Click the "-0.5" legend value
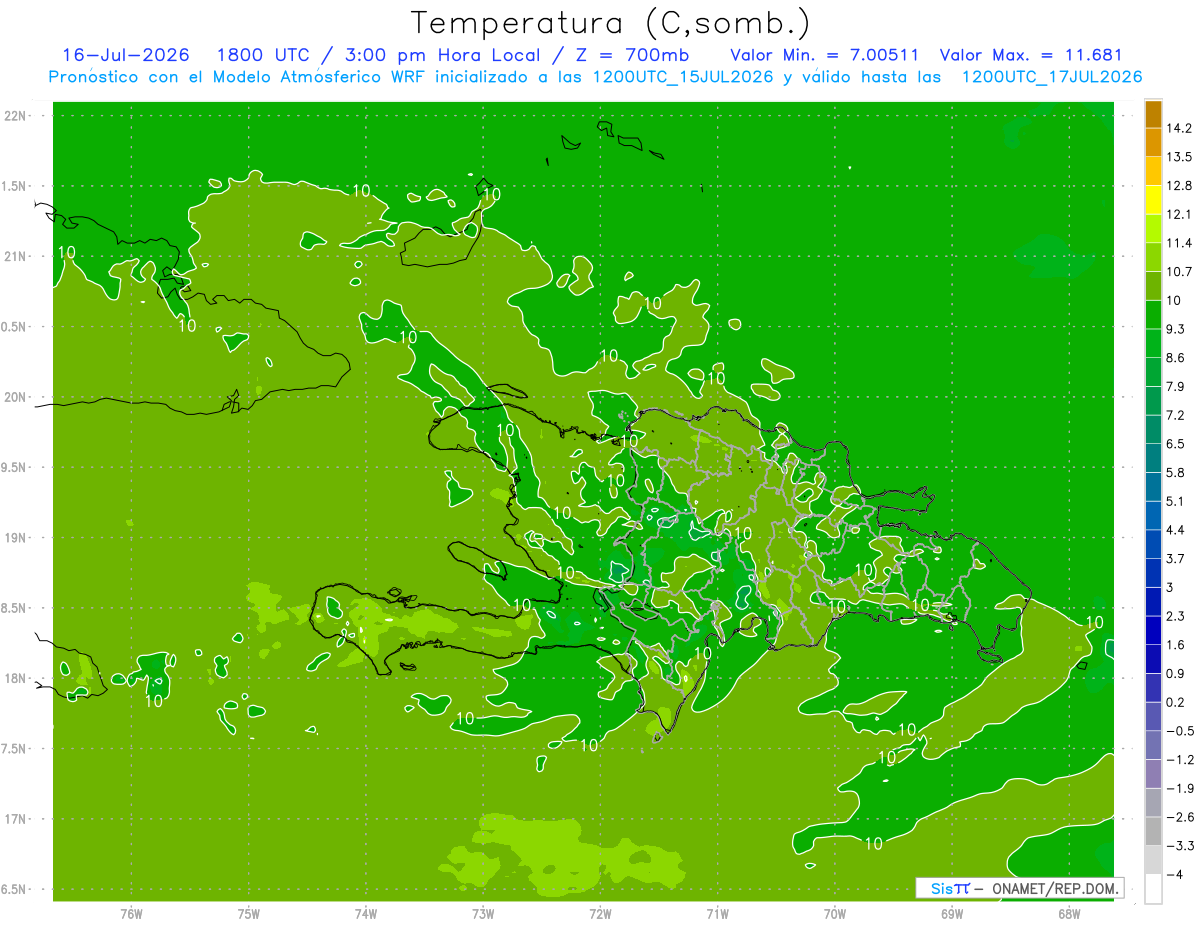Screen dimensions: 1200x927 (x=1180, y=731)
